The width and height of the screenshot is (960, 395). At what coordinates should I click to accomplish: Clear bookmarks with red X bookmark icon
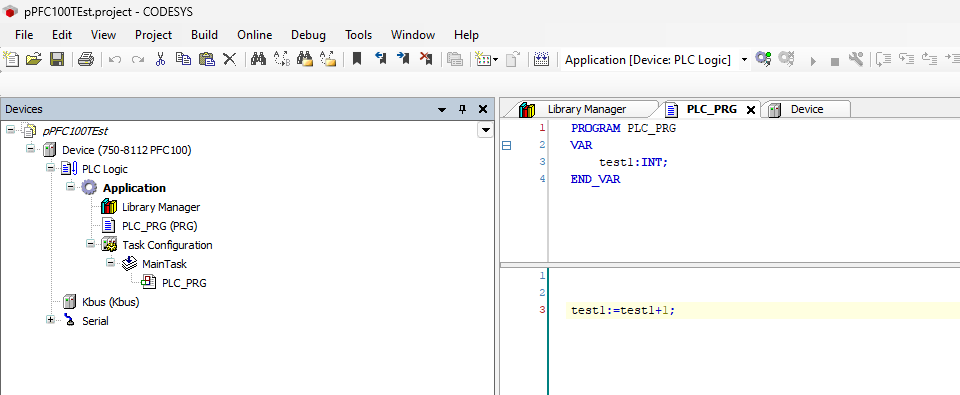click(x=426, y=59)
